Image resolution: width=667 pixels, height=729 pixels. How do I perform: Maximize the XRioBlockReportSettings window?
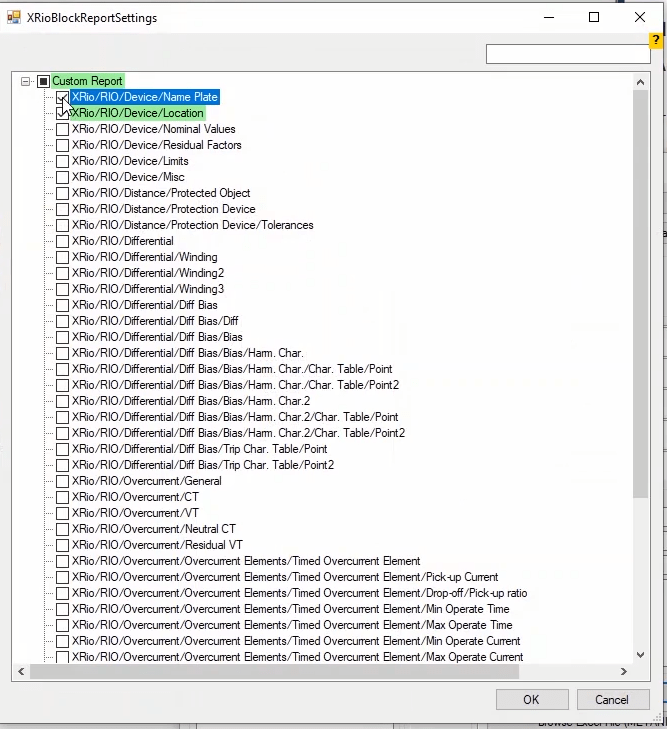click(594, 18)
